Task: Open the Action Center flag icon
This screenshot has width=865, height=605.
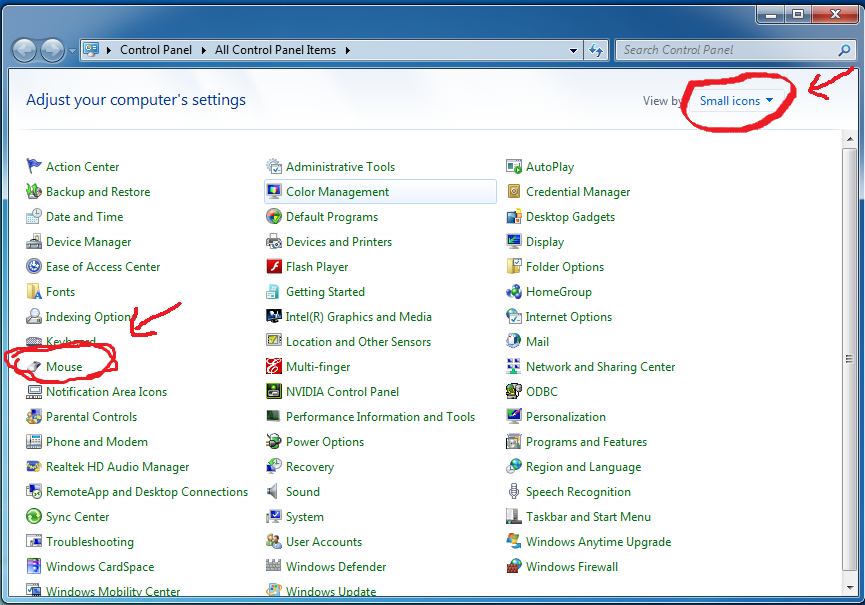Action: (34, 166)
